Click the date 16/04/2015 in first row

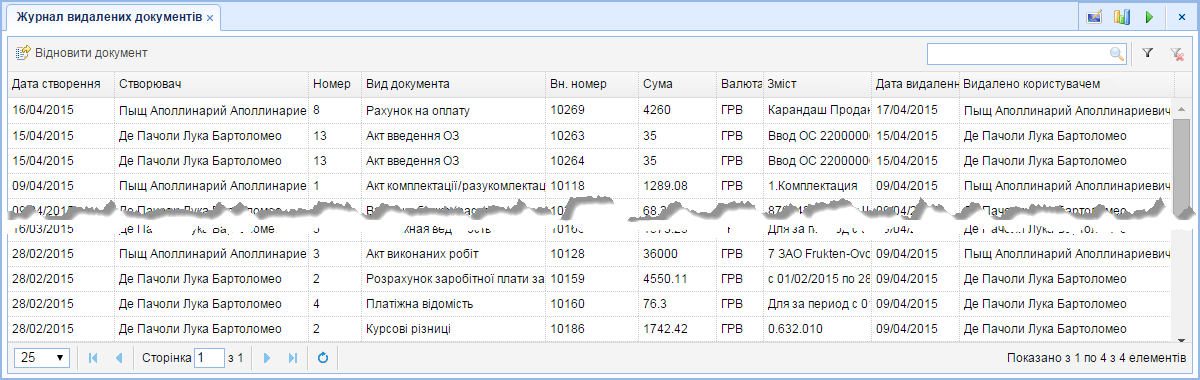[43, 110]
